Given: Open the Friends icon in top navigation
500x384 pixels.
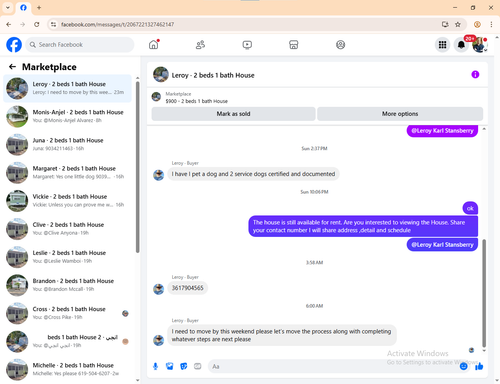Looking at the screenshot, I should click(x=200, y=45).
